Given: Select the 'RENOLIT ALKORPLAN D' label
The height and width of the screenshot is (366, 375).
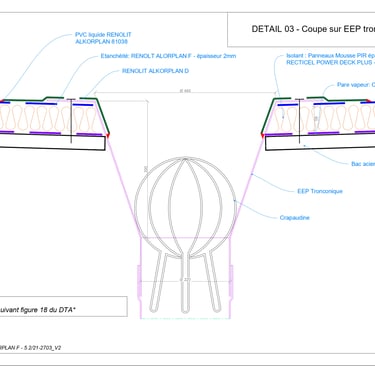Looking at the screenshot, I should tap(155, 71).
